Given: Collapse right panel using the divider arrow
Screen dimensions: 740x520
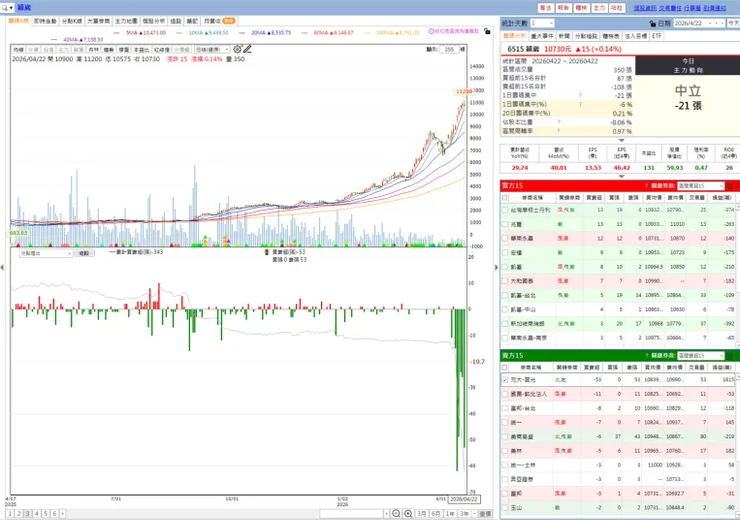Looking at the screenshot, I should coord(496,268).
